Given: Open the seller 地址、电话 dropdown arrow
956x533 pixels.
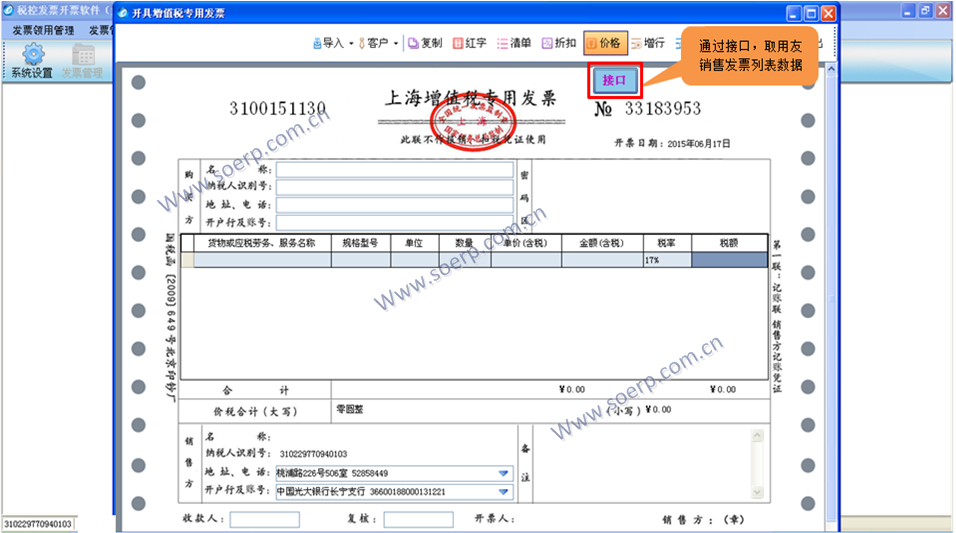Looking at the screenshot, I should [503, 473].
